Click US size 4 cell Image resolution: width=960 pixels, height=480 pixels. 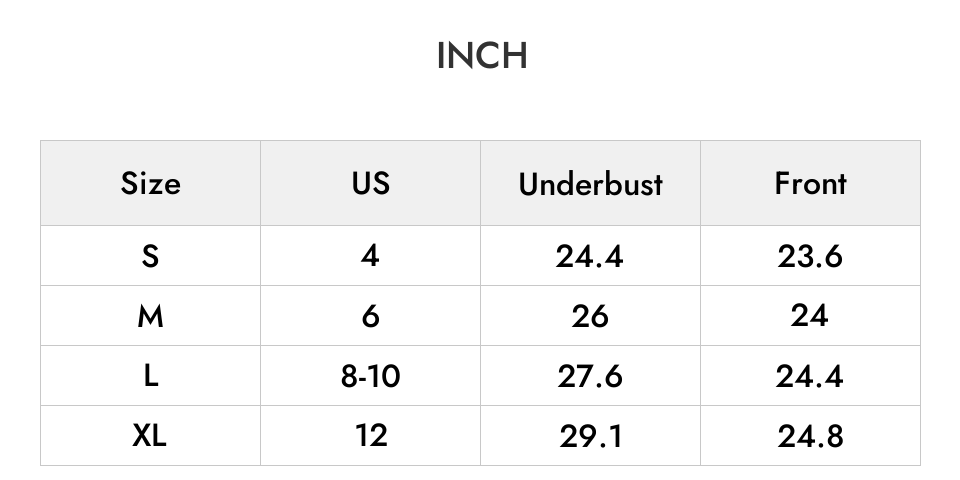370,255
